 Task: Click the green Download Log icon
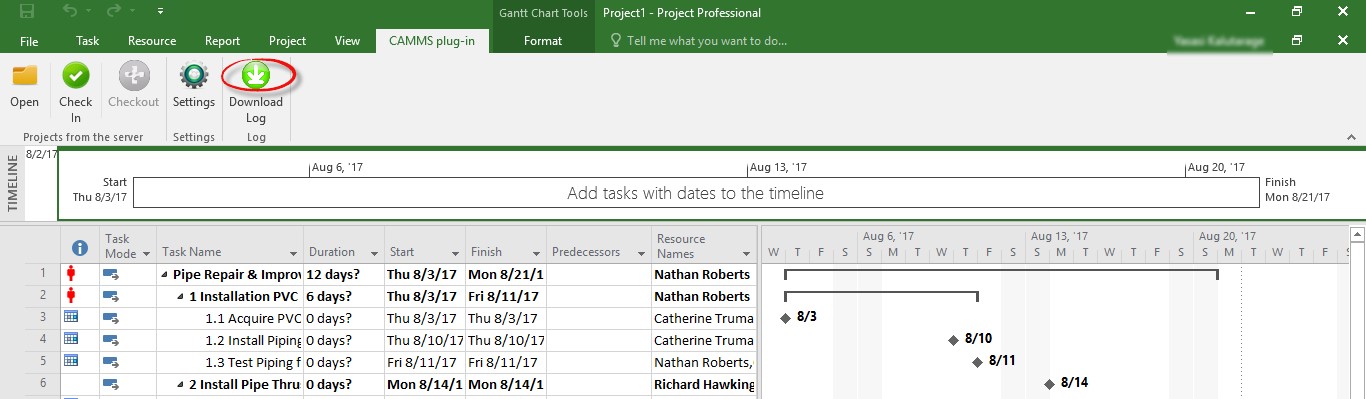[256, 75]
